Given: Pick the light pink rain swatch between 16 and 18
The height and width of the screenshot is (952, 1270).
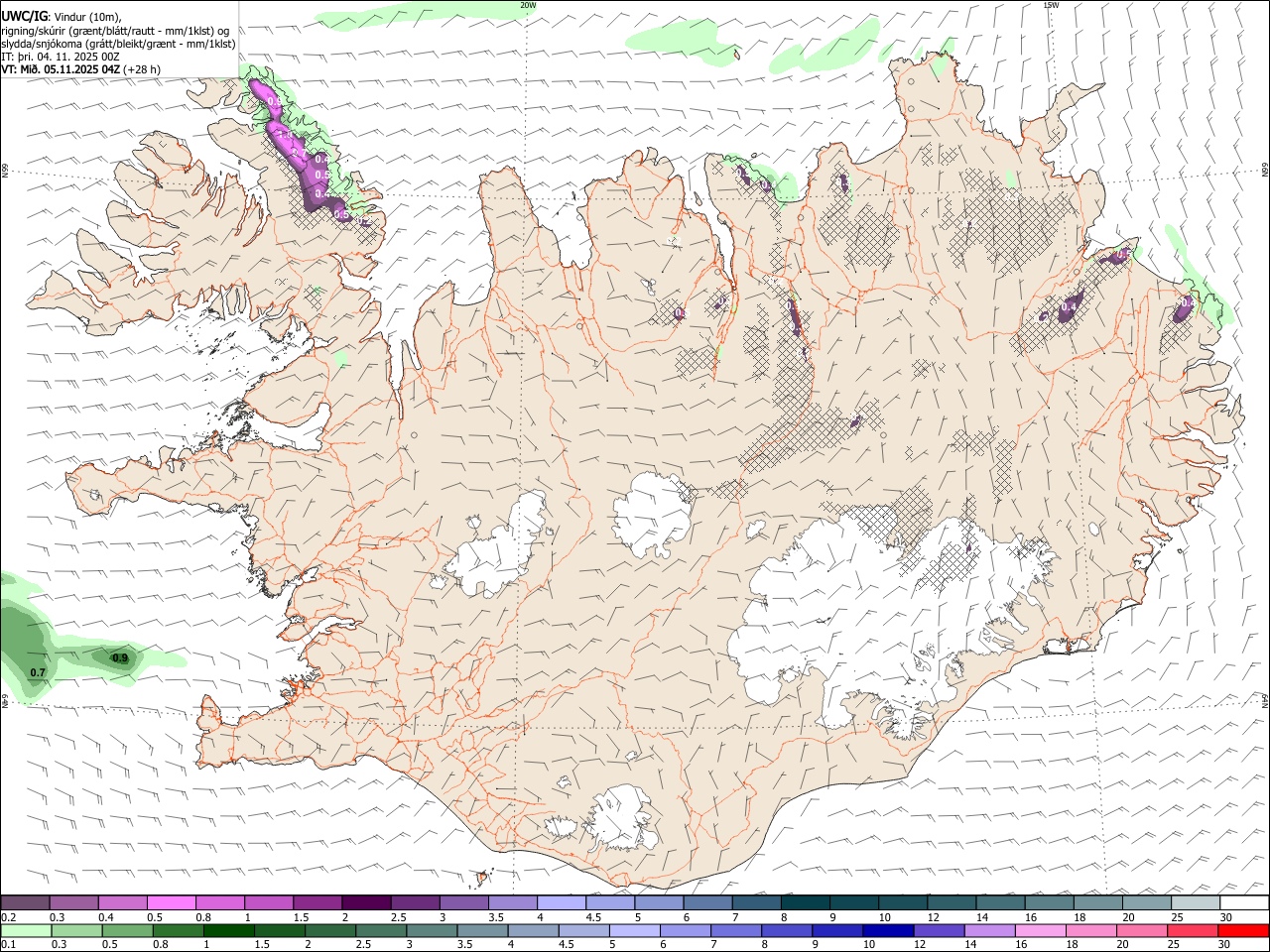Looking at the screenshot, I should pyautogui.click(x=1040, y=930).
